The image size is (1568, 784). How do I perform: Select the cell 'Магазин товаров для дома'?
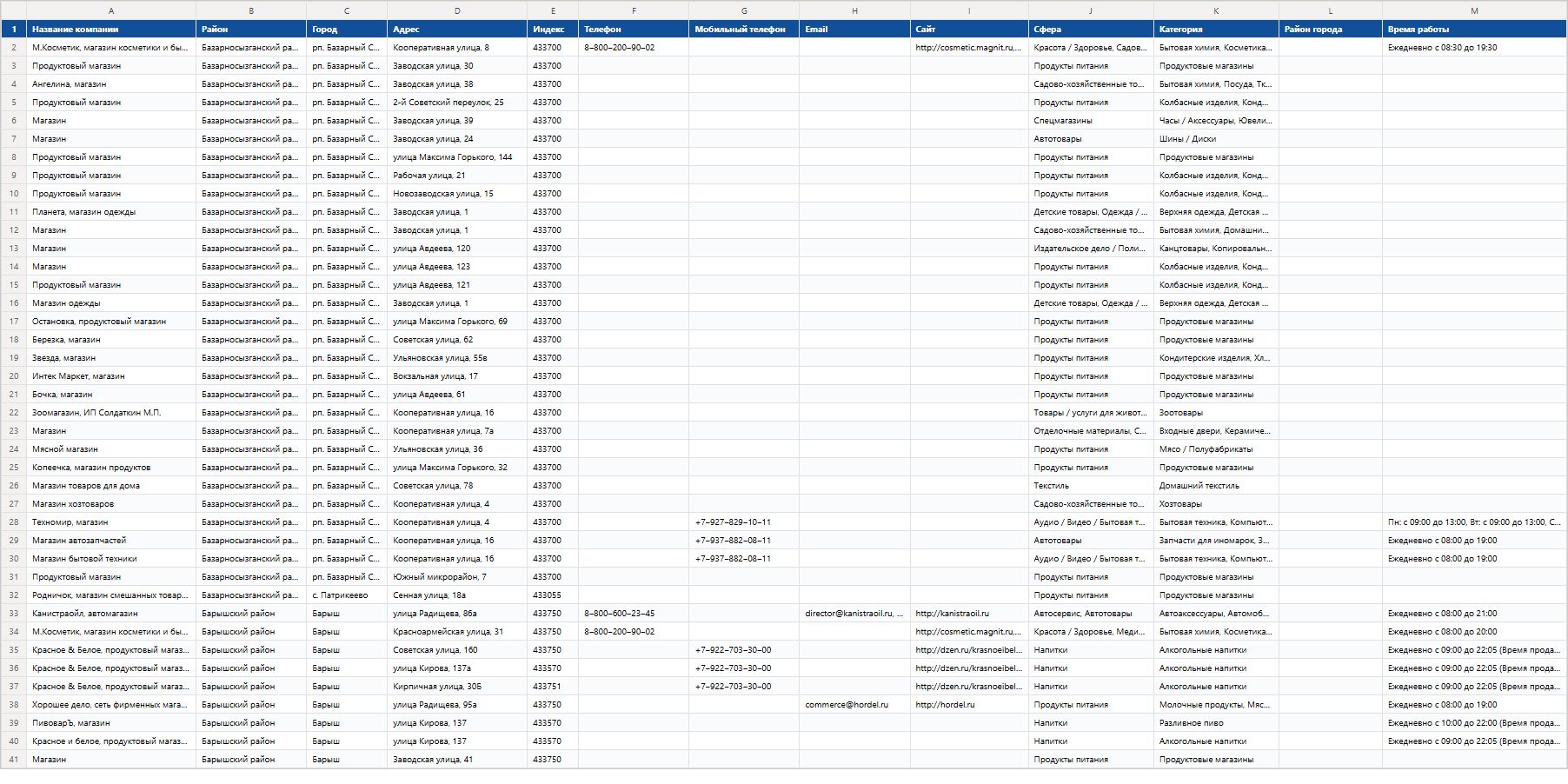(x=111, y=486)
